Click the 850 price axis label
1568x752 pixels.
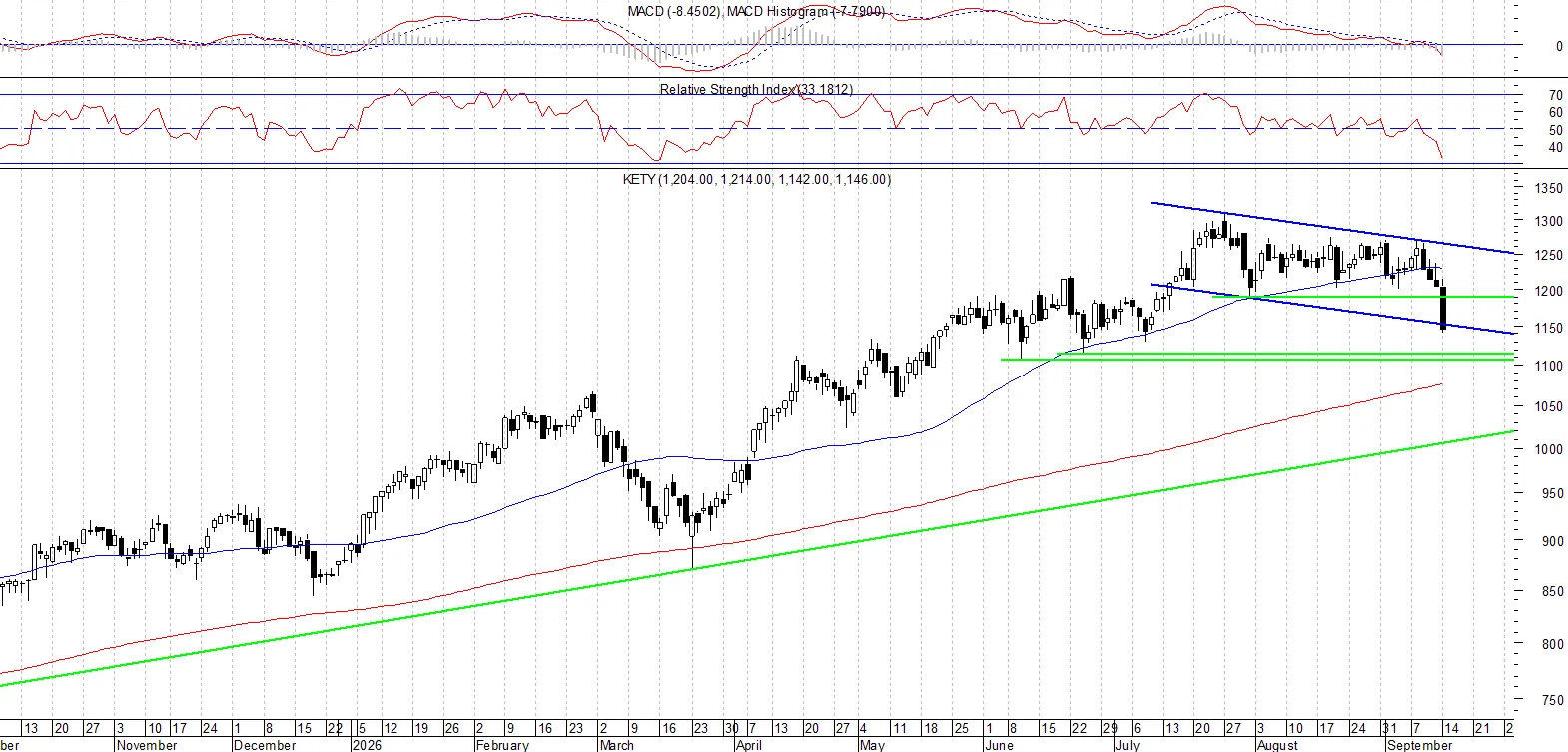(x=1553, y=591)
